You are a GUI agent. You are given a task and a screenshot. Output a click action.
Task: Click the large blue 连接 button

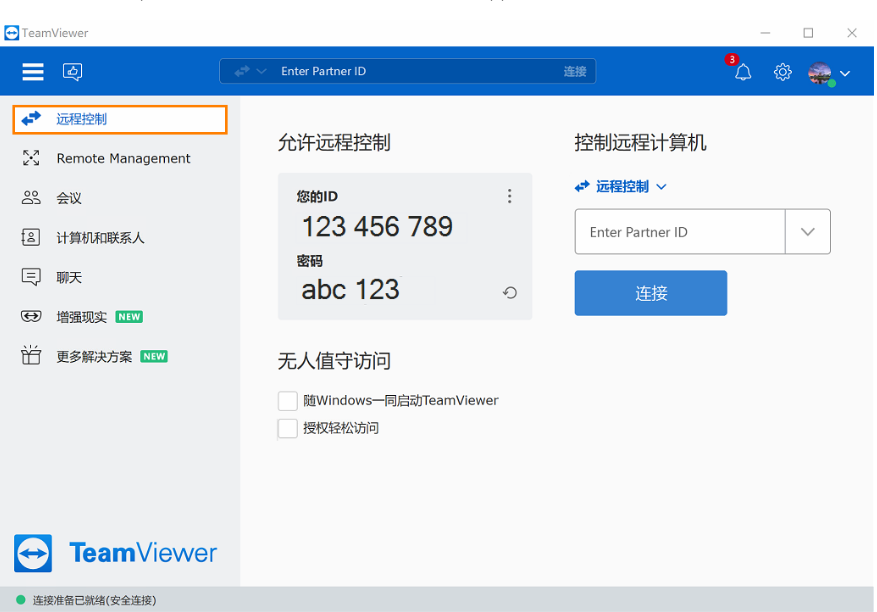pyautogui.click(x=650, y=293)
